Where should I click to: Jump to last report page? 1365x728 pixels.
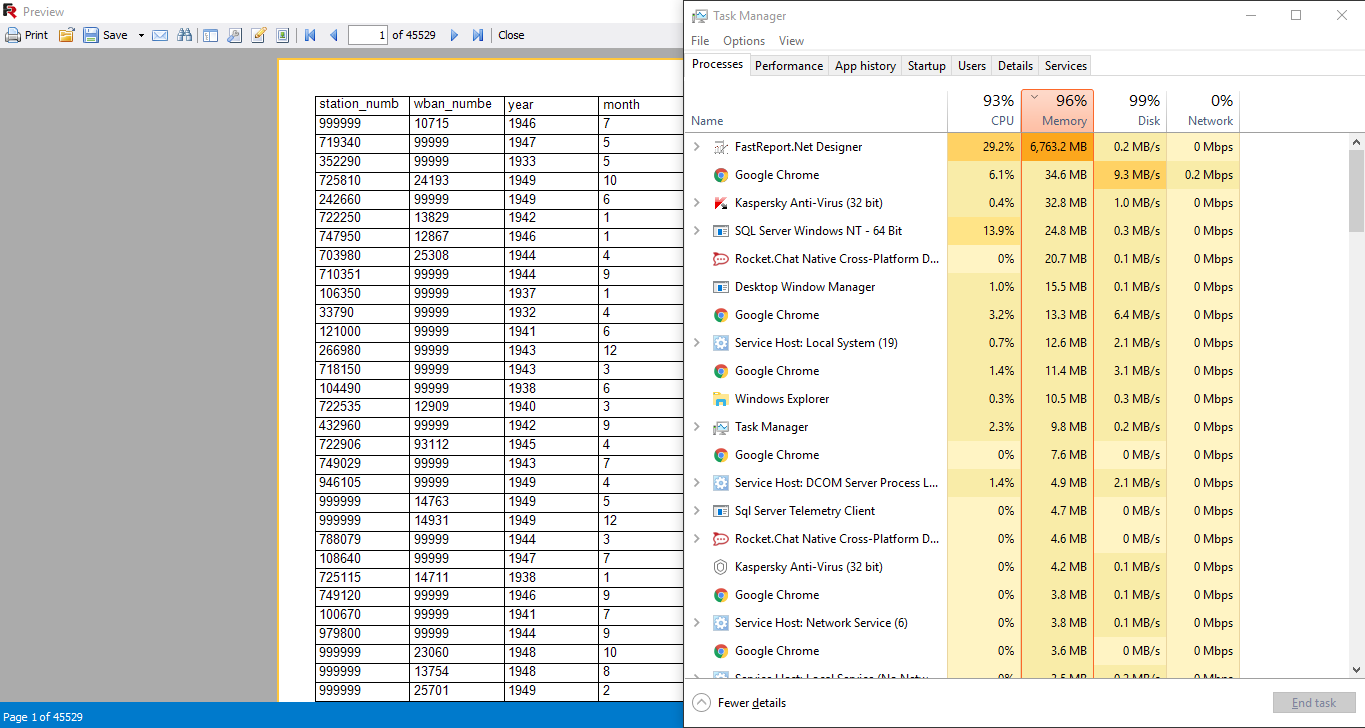click(x=478, y=35)
